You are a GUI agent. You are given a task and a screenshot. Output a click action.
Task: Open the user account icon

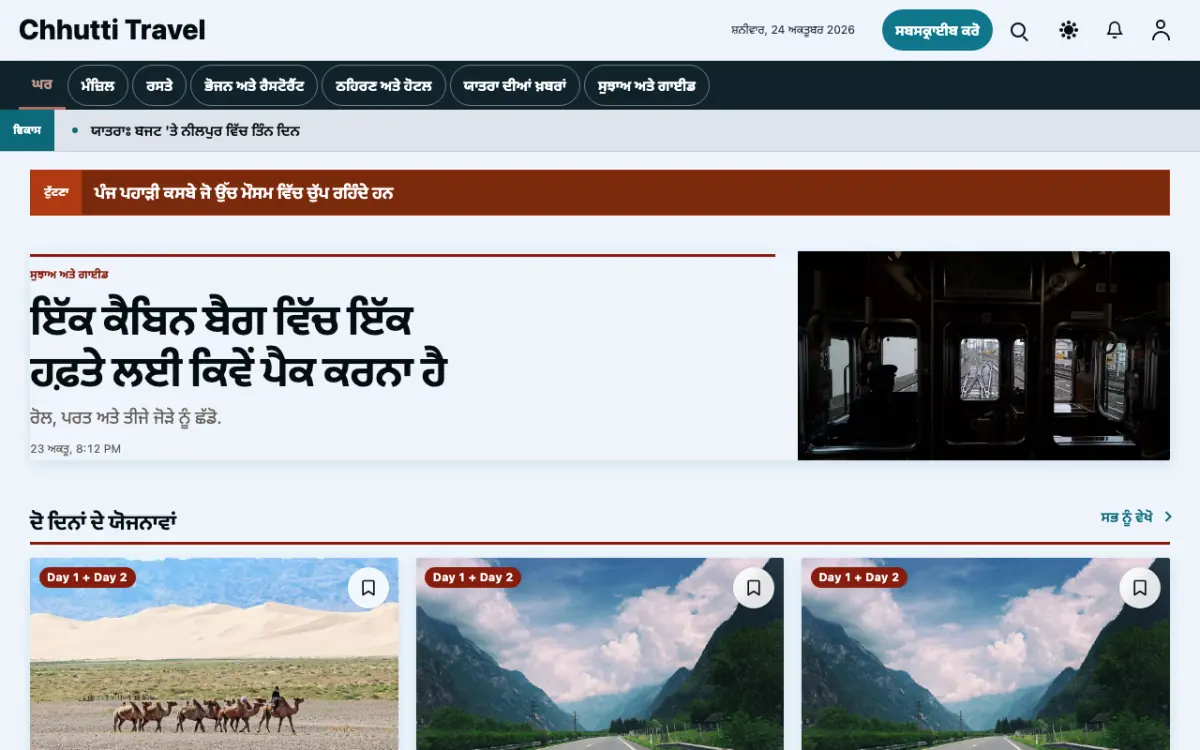tap(1160, 31)
